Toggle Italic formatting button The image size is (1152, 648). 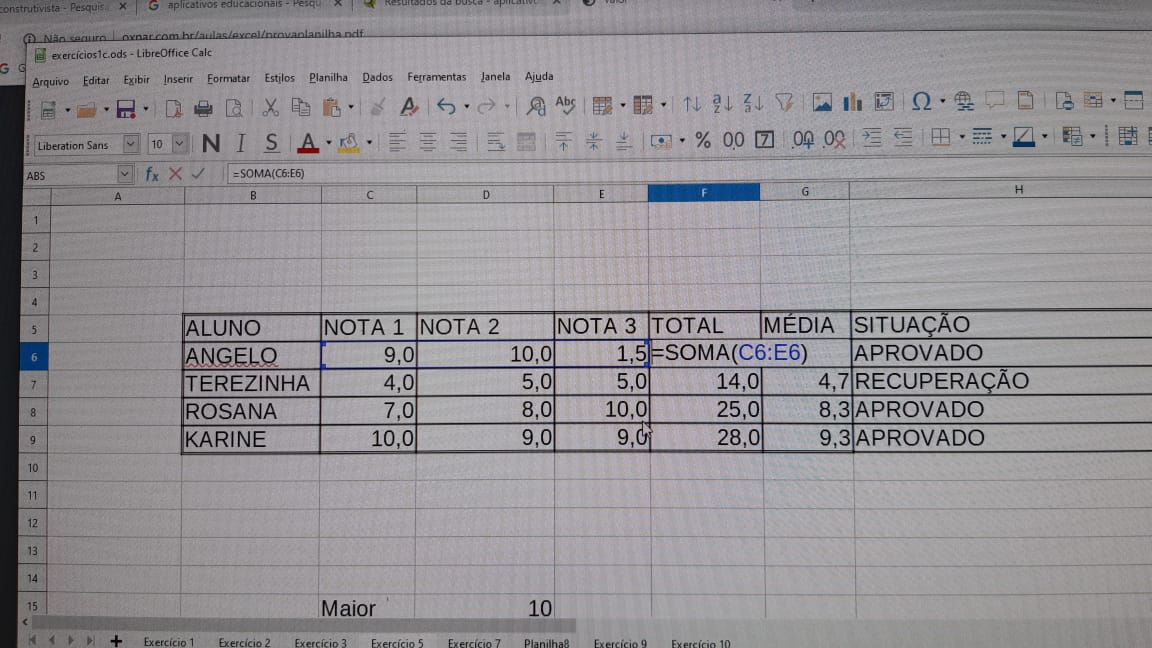(241, 143)
